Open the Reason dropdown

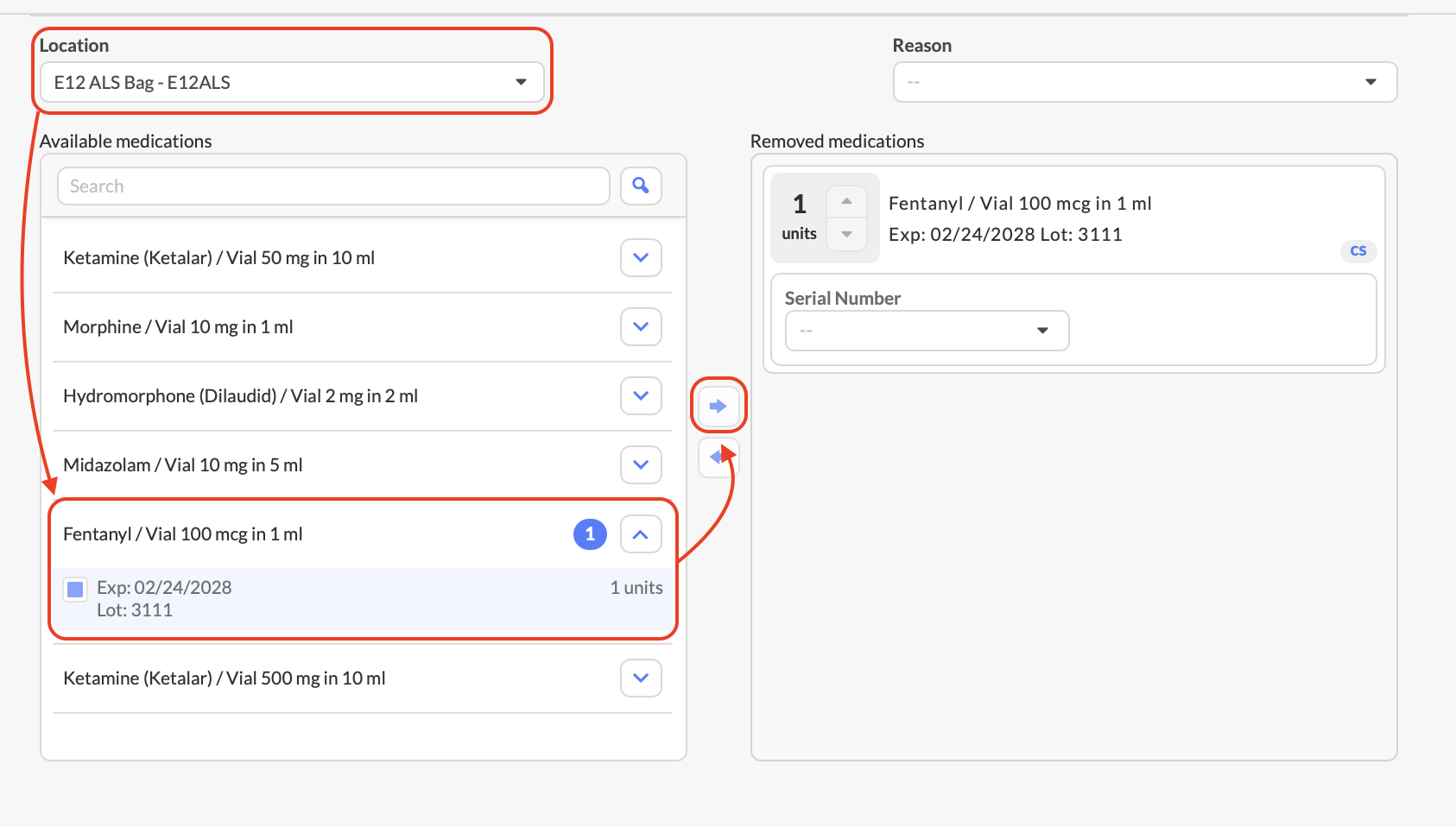coord(1144,83)
